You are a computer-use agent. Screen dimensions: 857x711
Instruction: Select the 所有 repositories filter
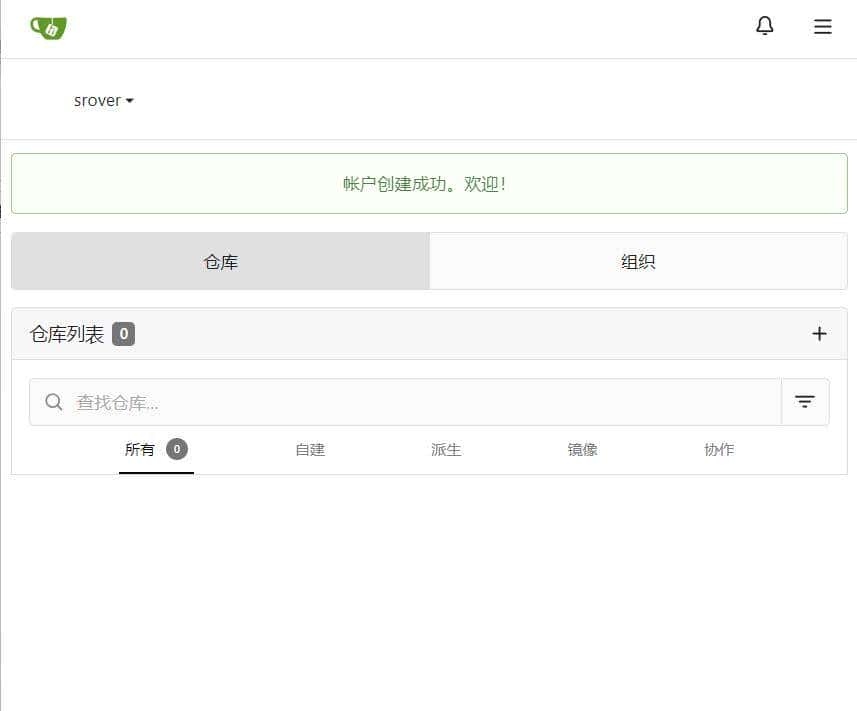click(x=139, y=449)
